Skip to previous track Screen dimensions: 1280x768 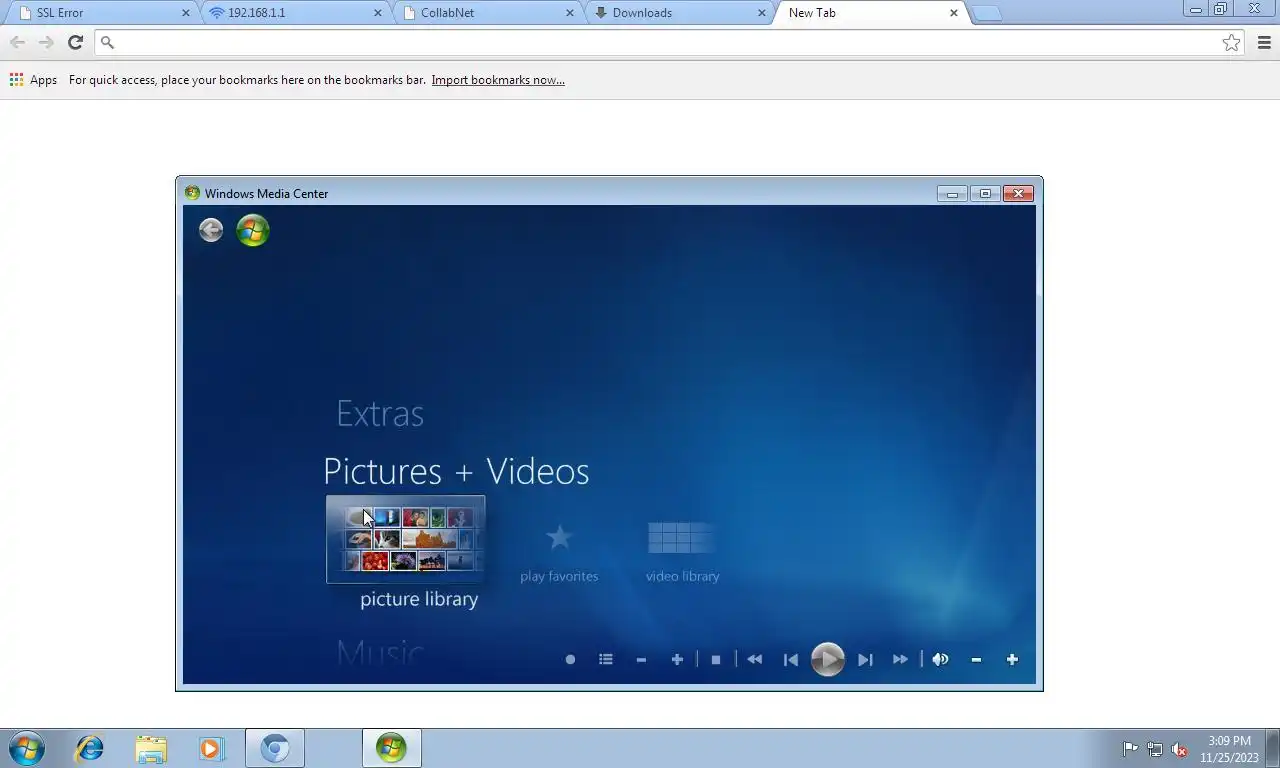[x=791, y=660]
